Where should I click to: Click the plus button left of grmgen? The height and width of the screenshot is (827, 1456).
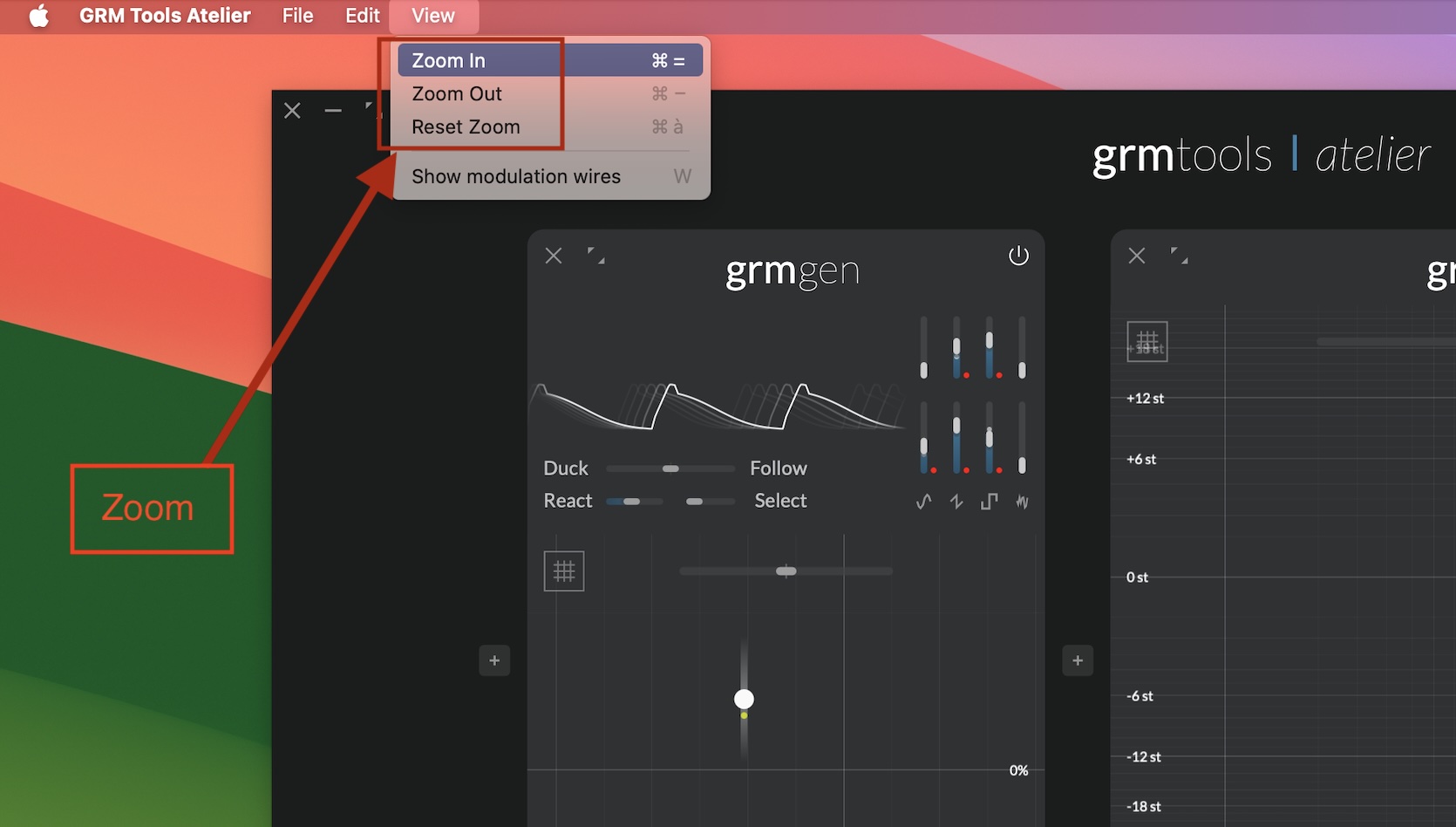[x=494, y=660]
